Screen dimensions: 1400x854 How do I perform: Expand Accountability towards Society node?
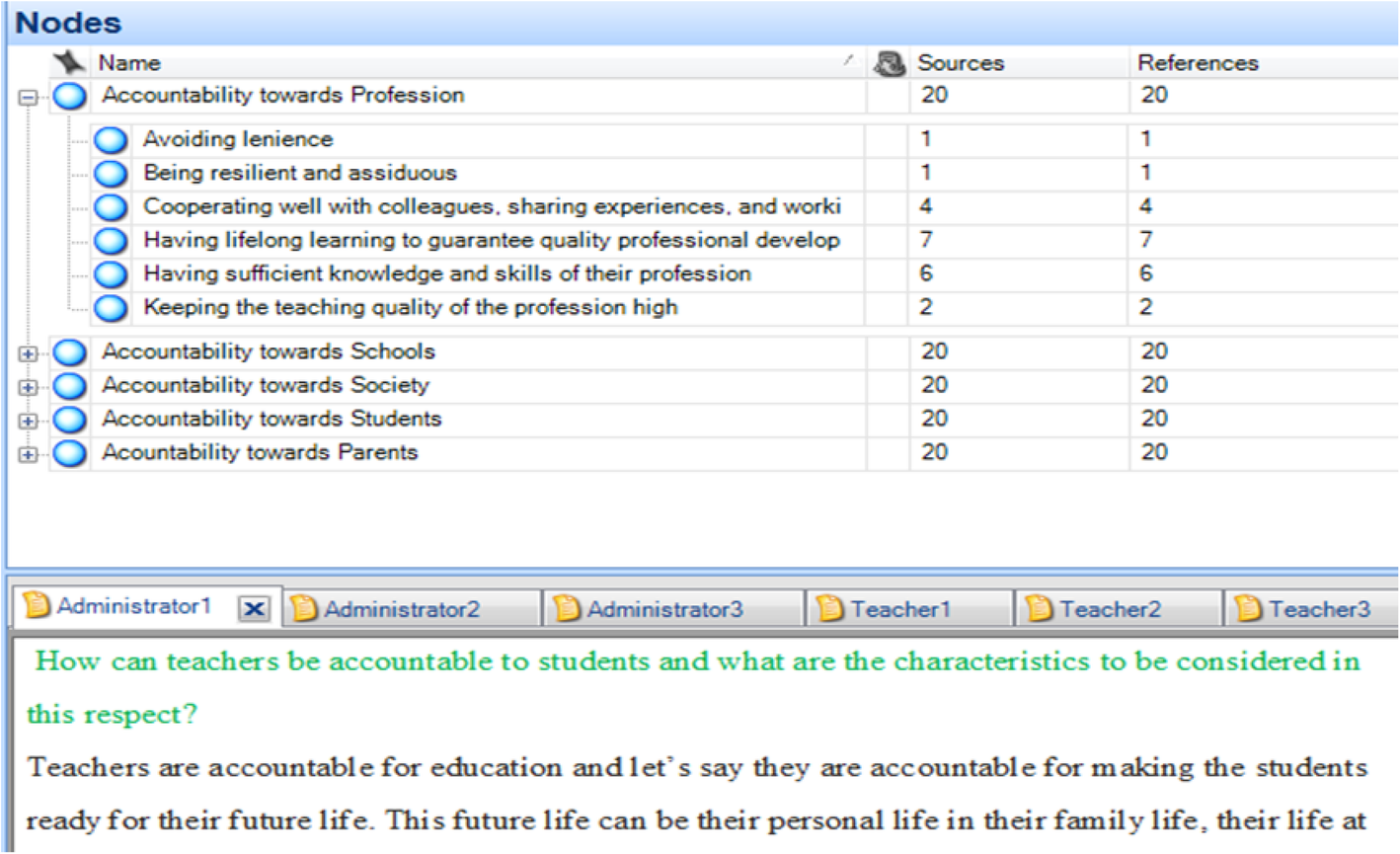28,388
